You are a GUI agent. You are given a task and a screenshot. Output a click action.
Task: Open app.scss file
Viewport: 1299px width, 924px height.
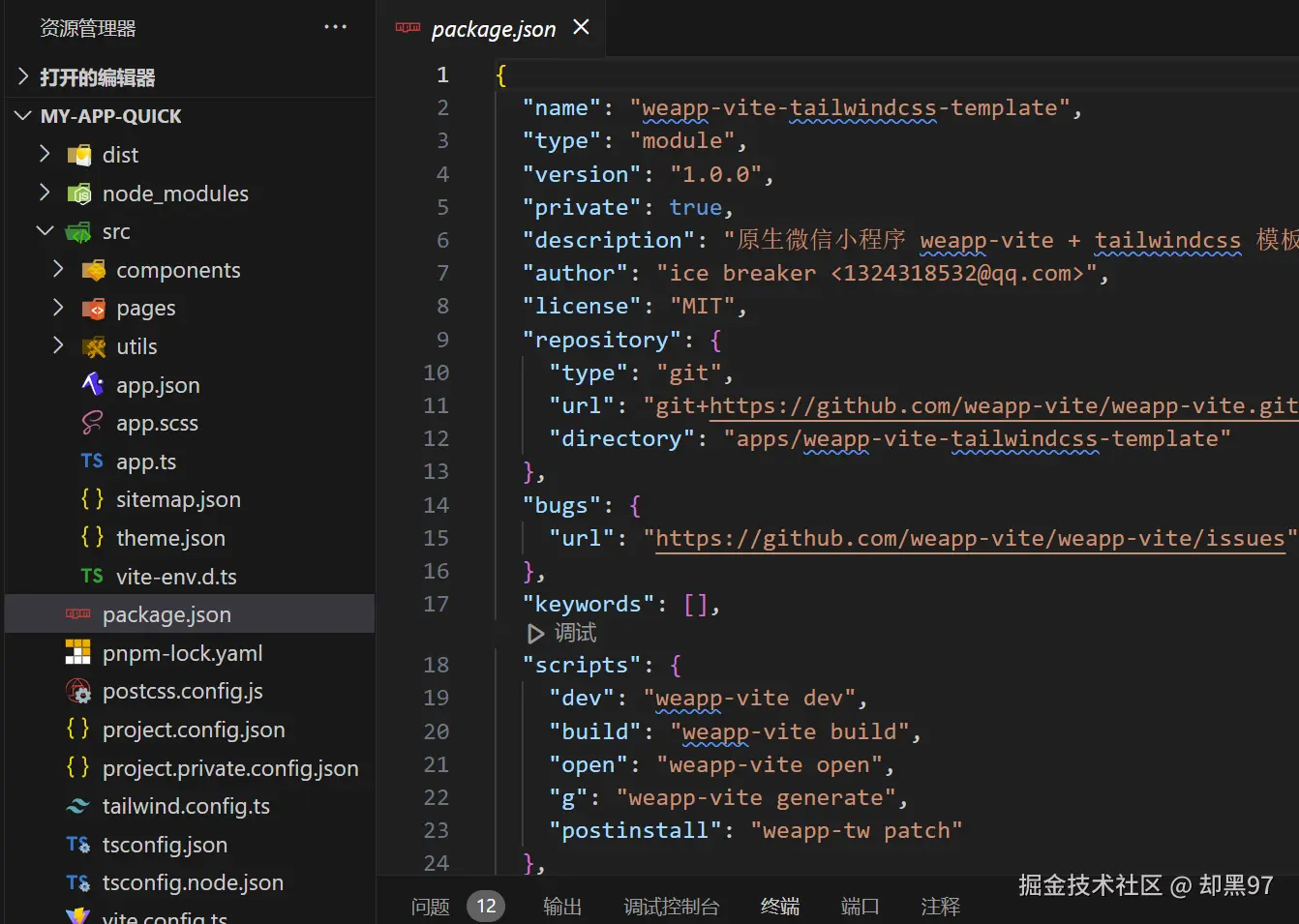tap(157, 424)
